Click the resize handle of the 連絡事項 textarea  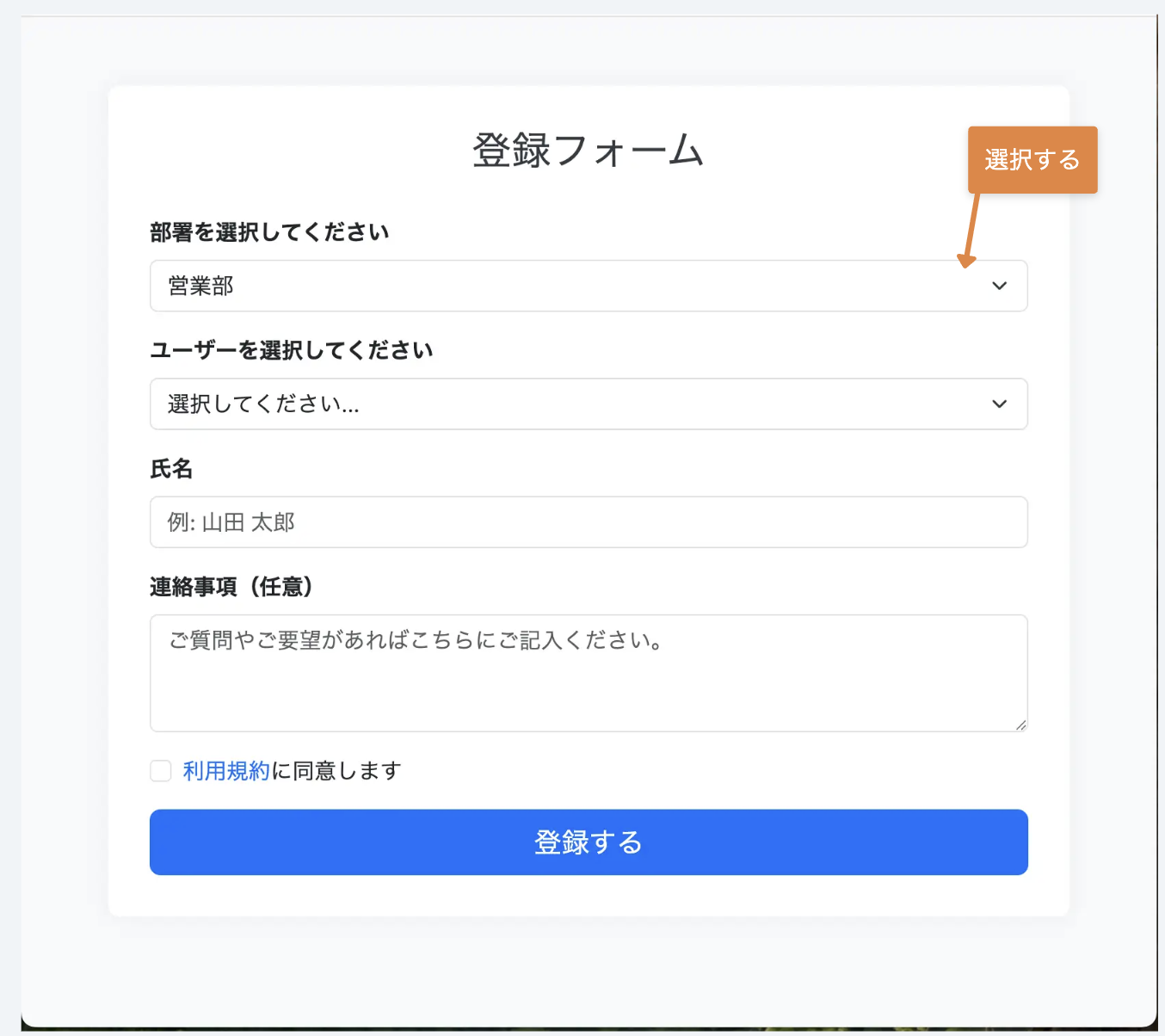(1020, 725)
